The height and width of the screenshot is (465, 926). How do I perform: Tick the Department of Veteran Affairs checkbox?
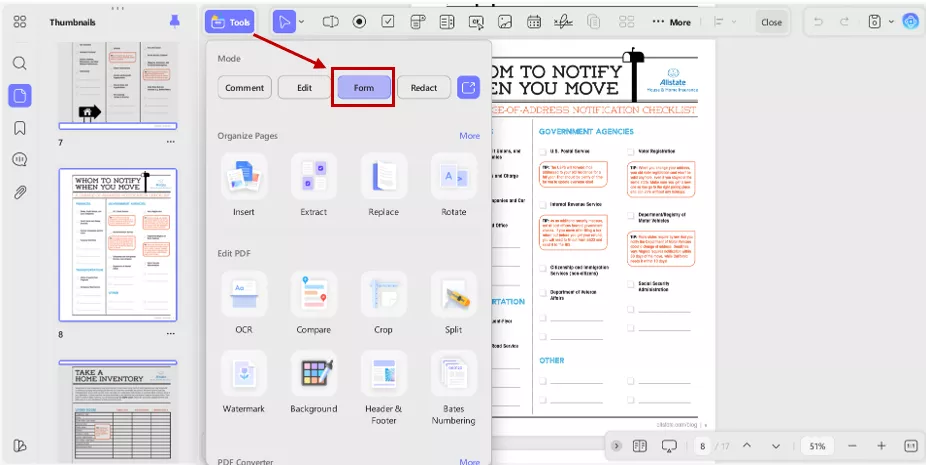click(543, 292)
